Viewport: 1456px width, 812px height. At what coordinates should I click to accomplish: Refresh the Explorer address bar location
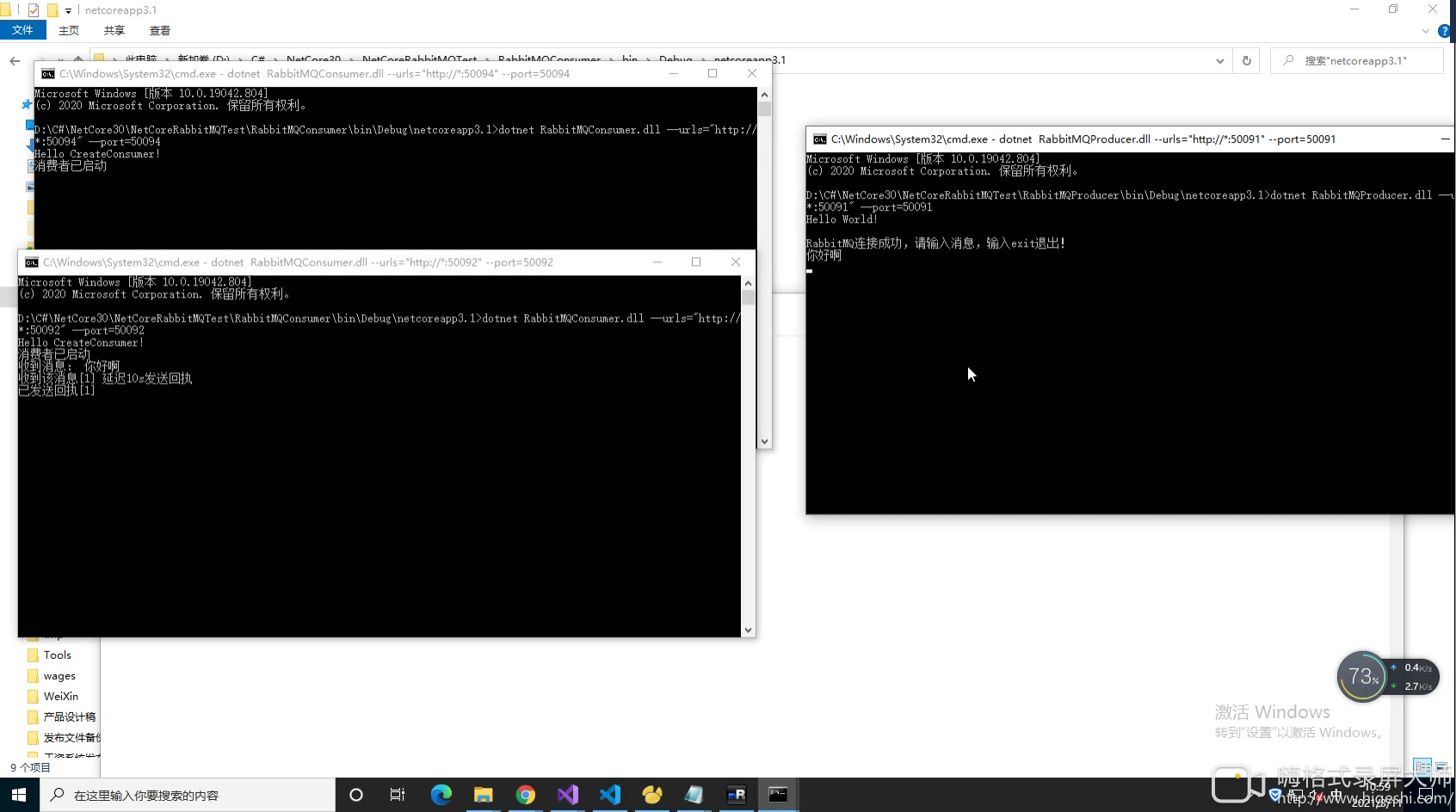point(1246,60)
